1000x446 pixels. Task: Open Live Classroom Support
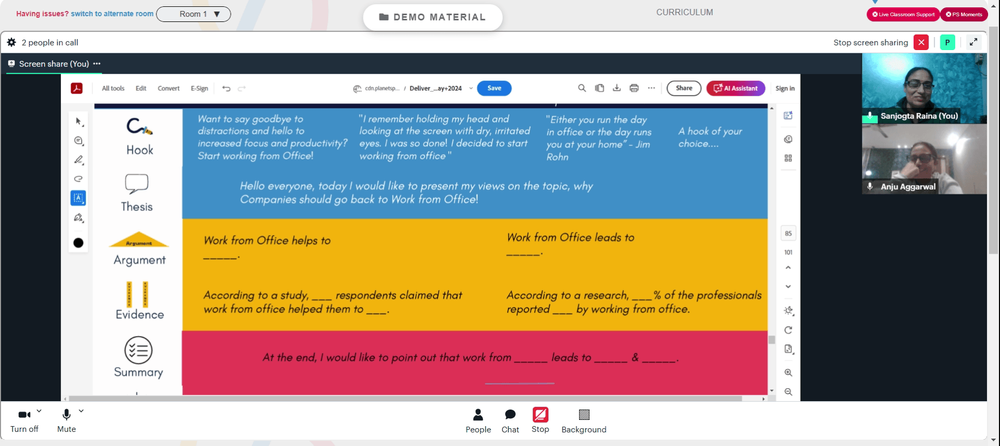coord(902,14)
